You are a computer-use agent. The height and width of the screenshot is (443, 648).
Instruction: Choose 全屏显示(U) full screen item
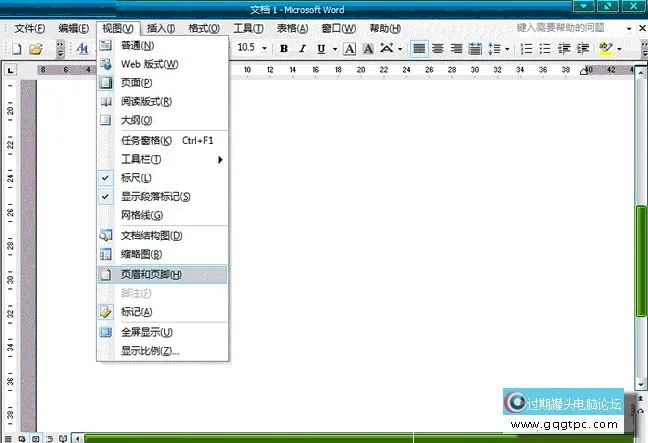tap(163, 332)
